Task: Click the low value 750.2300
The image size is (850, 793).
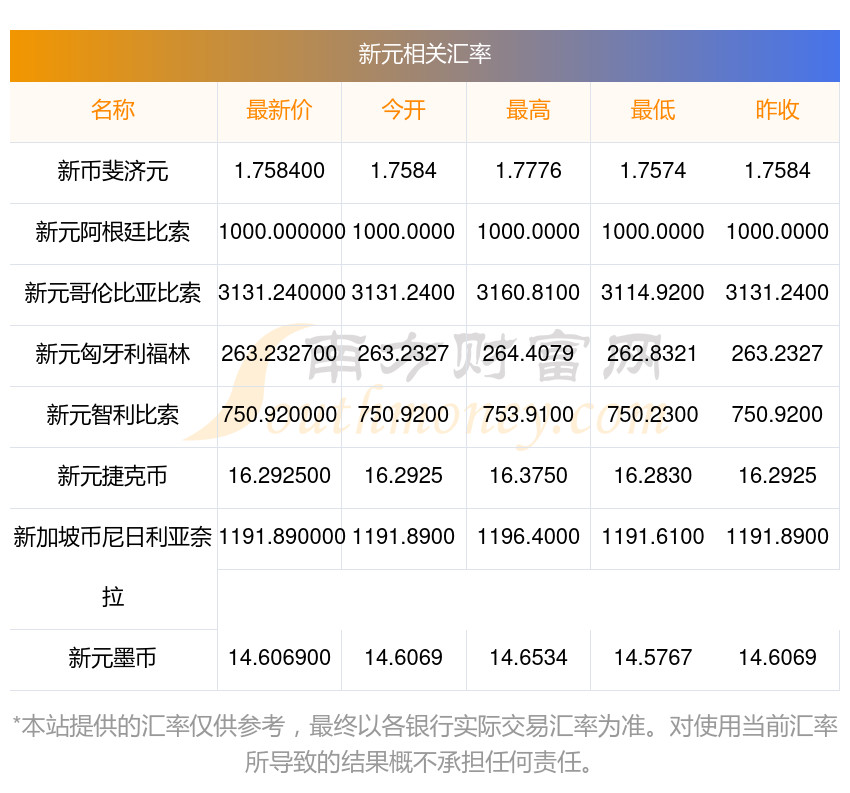Action: coord(652,415)
